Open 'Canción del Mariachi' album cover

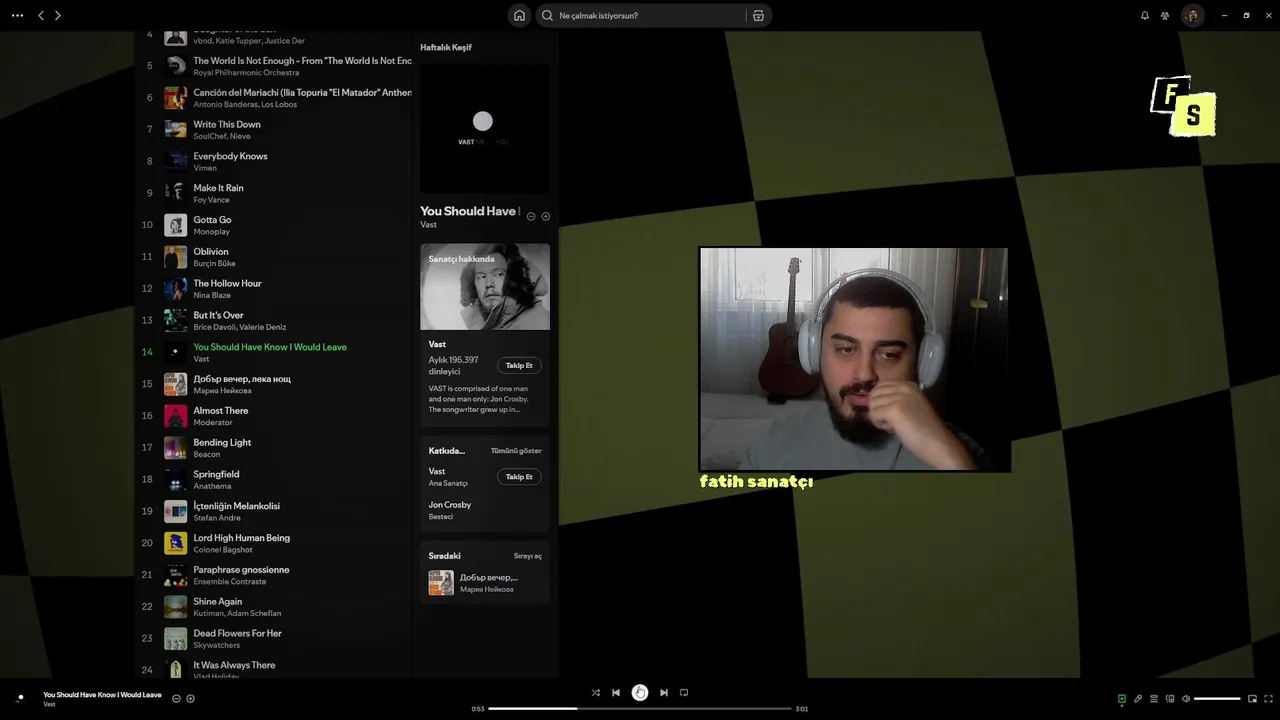176,98
